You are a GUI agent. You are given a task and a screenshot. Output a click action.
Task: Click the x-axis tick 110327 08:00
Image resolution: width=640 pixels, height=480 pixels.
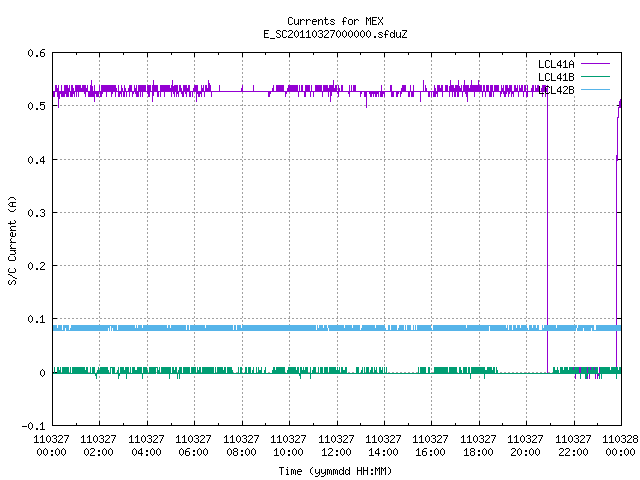coord(241,445)
